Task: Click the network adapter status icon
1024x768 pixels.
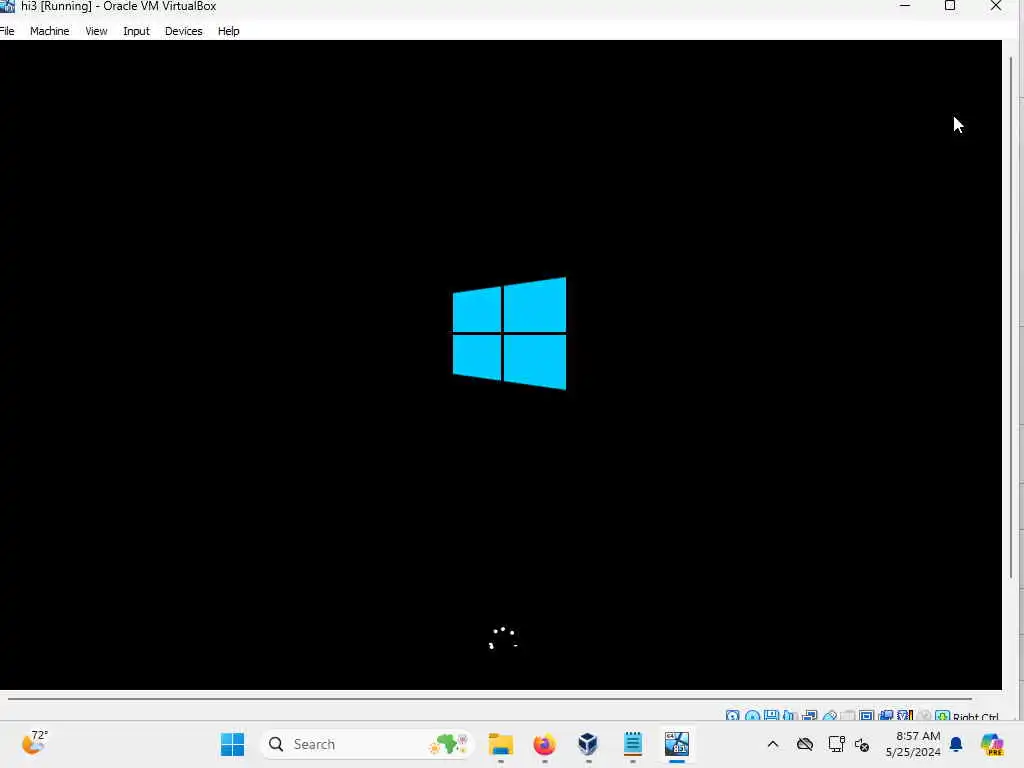Action: click(x=810, y=715)
